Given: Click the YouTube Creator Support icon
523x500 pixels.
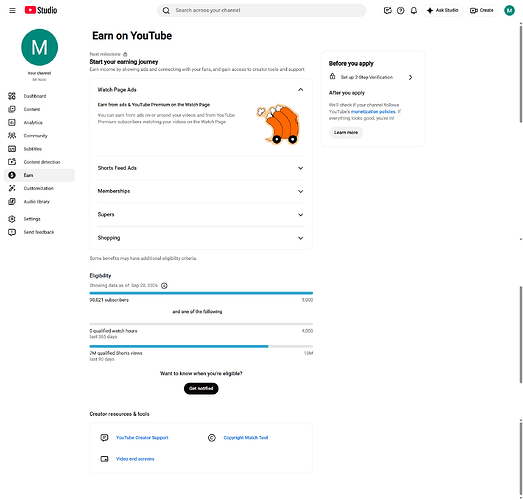Looking at the screenshot, I should click(104, 438).
